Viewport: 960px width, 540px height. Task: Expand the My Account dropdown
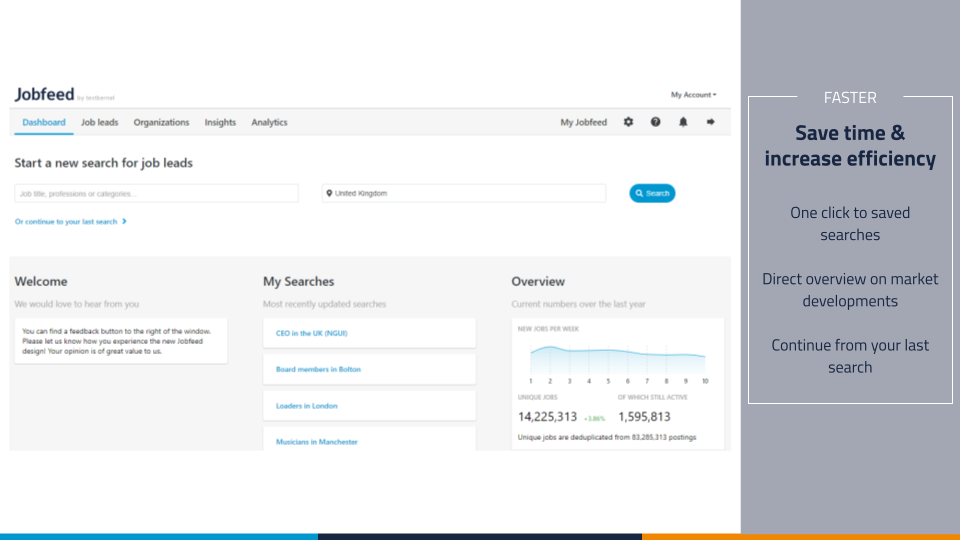(693, 95)
